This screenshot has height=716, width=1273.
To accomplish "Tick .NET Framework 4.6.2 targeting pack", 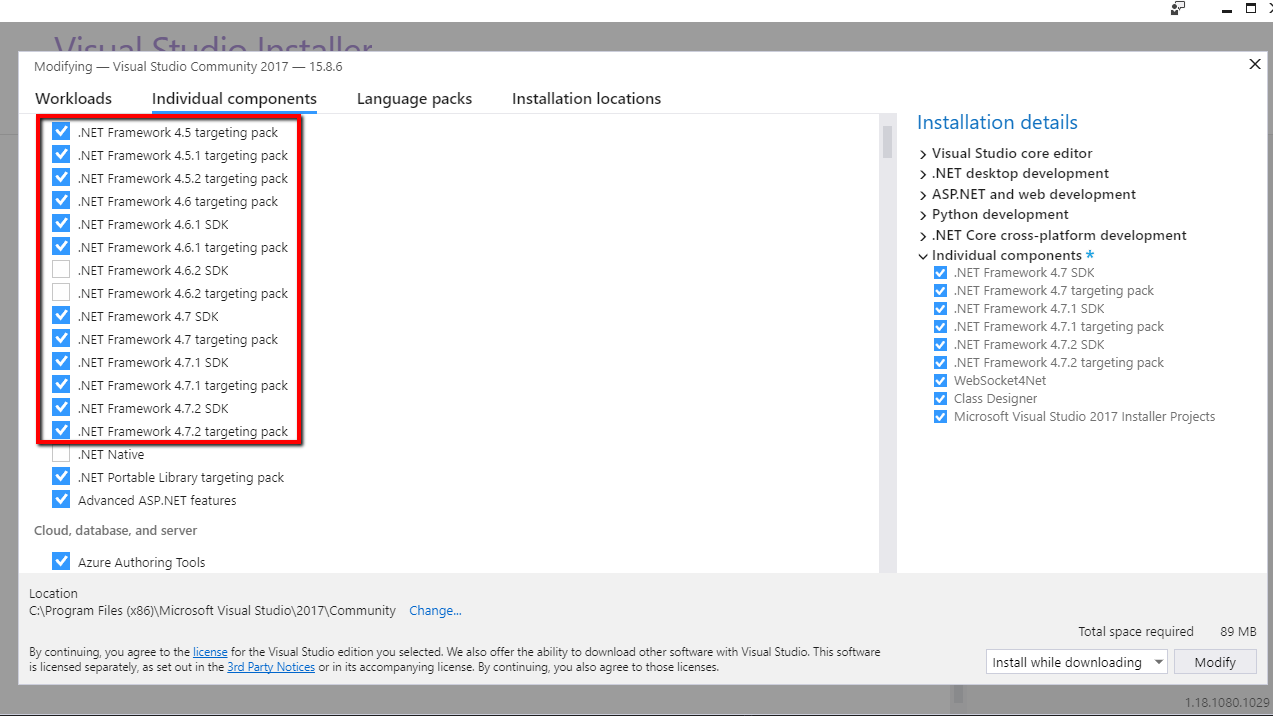I will tap(61, 293).
